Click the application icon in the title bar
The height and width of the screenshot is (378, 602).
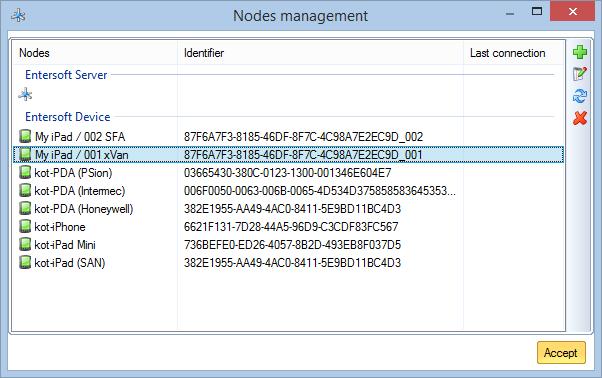pos(18,16)
